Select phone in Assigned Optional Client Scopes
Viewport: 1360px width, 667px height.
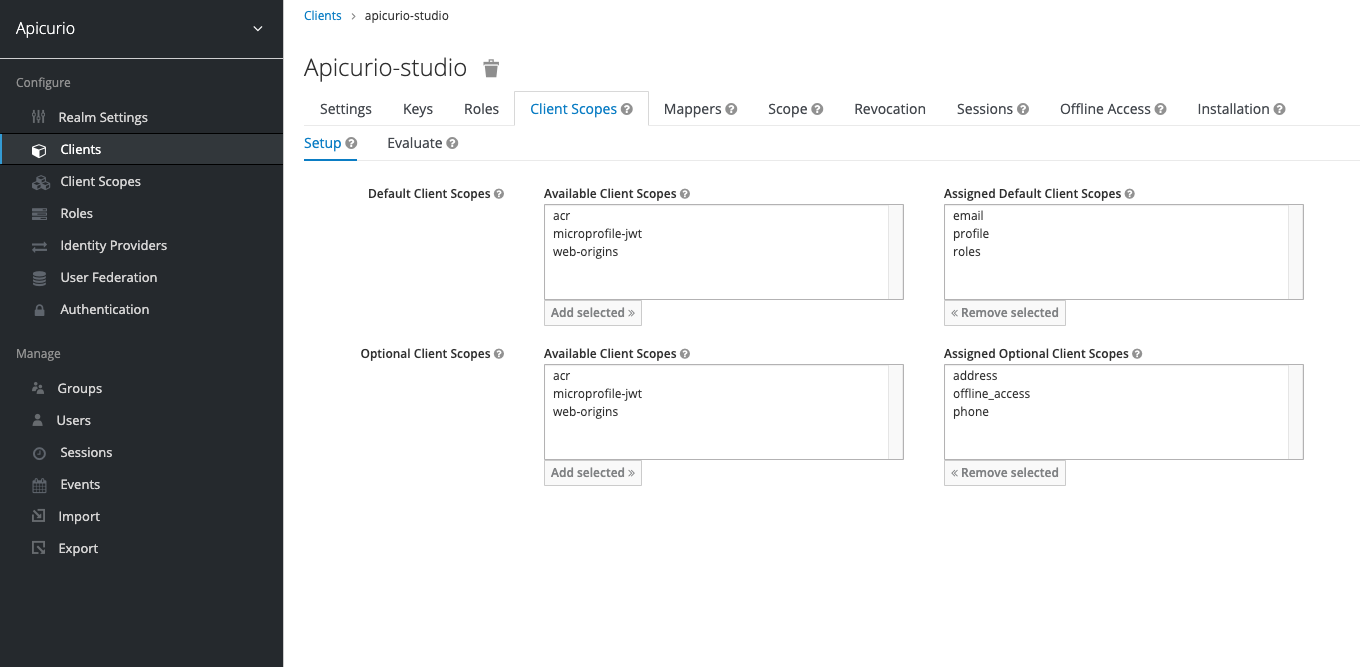(1116, 412)
